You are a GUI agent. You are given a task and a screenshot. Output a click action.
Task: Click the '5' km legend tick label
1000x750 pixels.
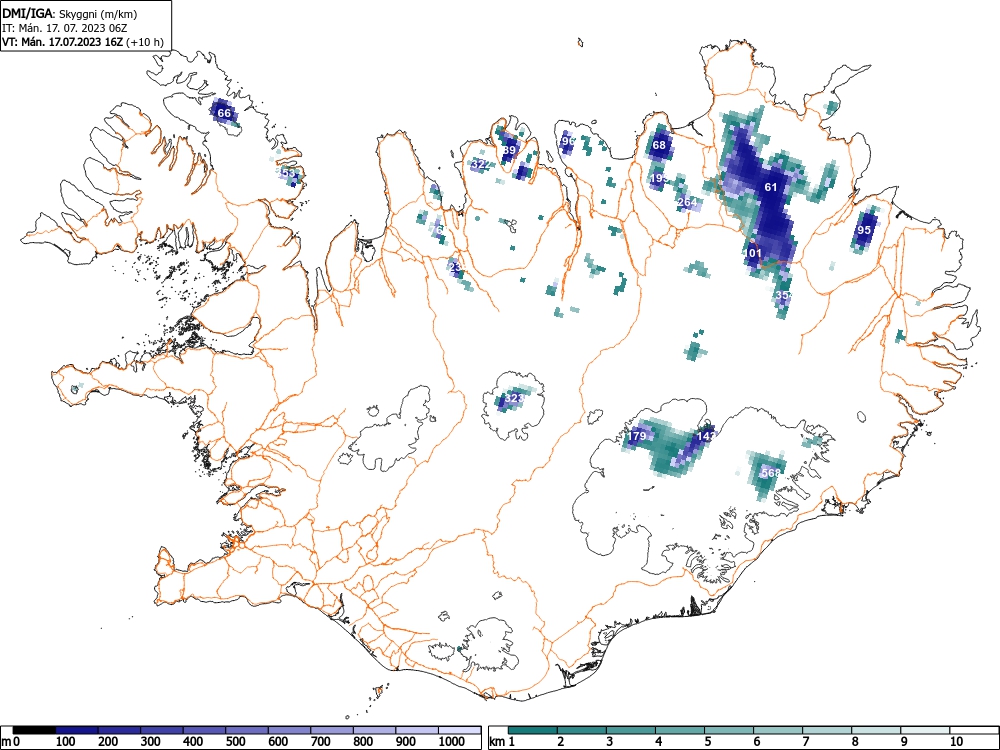[708, 742]
